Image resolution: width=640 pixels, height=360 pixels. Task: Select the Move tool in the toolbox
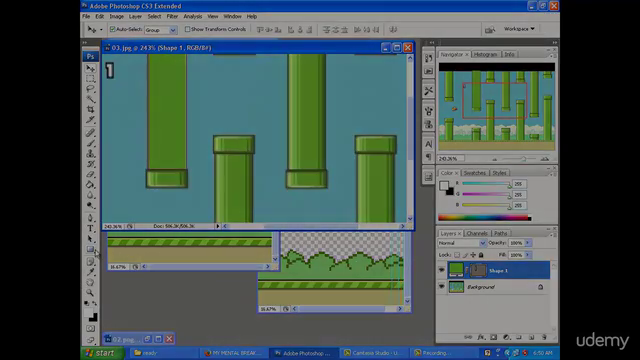(91, 68)
